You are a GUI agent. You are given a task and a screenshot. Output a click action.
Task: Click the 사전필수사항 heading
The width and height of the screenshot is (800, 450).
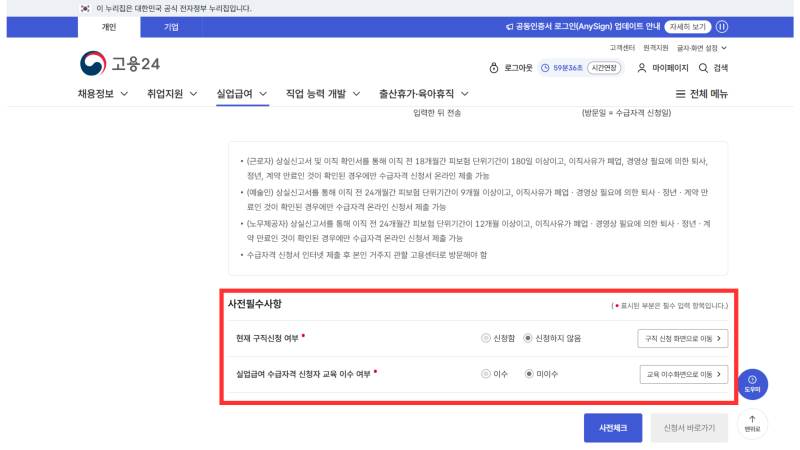point(255,304)
